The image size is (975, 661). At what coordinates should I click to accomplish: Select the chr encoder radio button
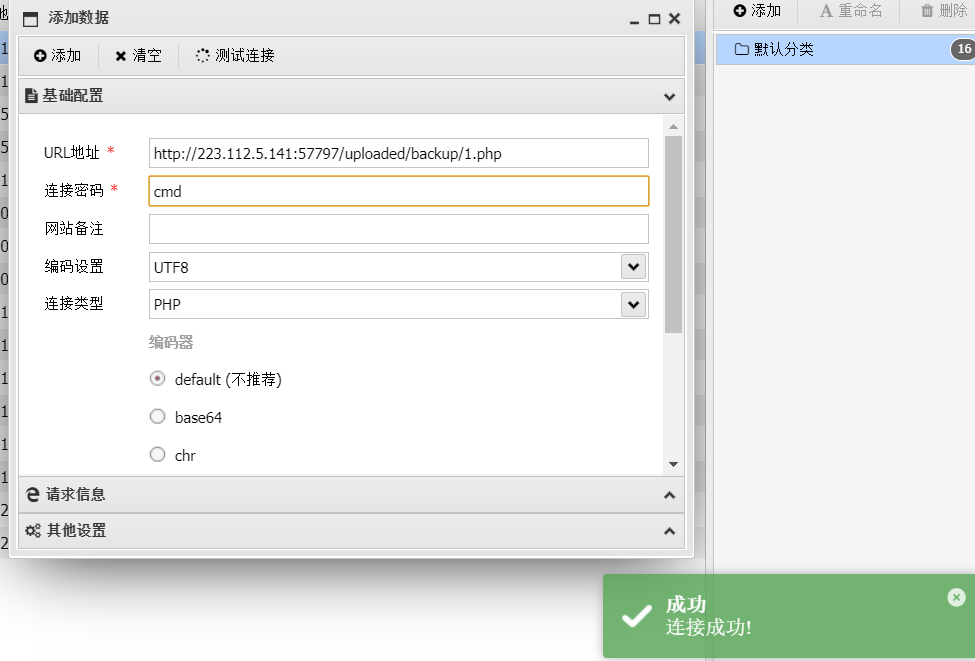click(x=157, y=455)
